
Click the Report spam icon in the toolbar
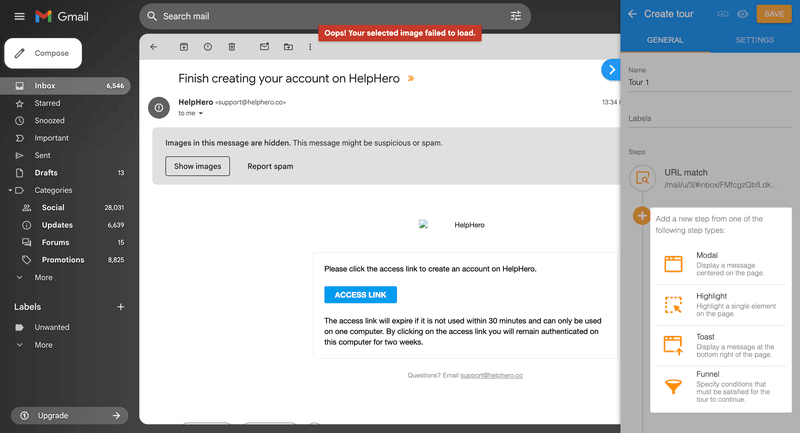click(x=208, y=47)
